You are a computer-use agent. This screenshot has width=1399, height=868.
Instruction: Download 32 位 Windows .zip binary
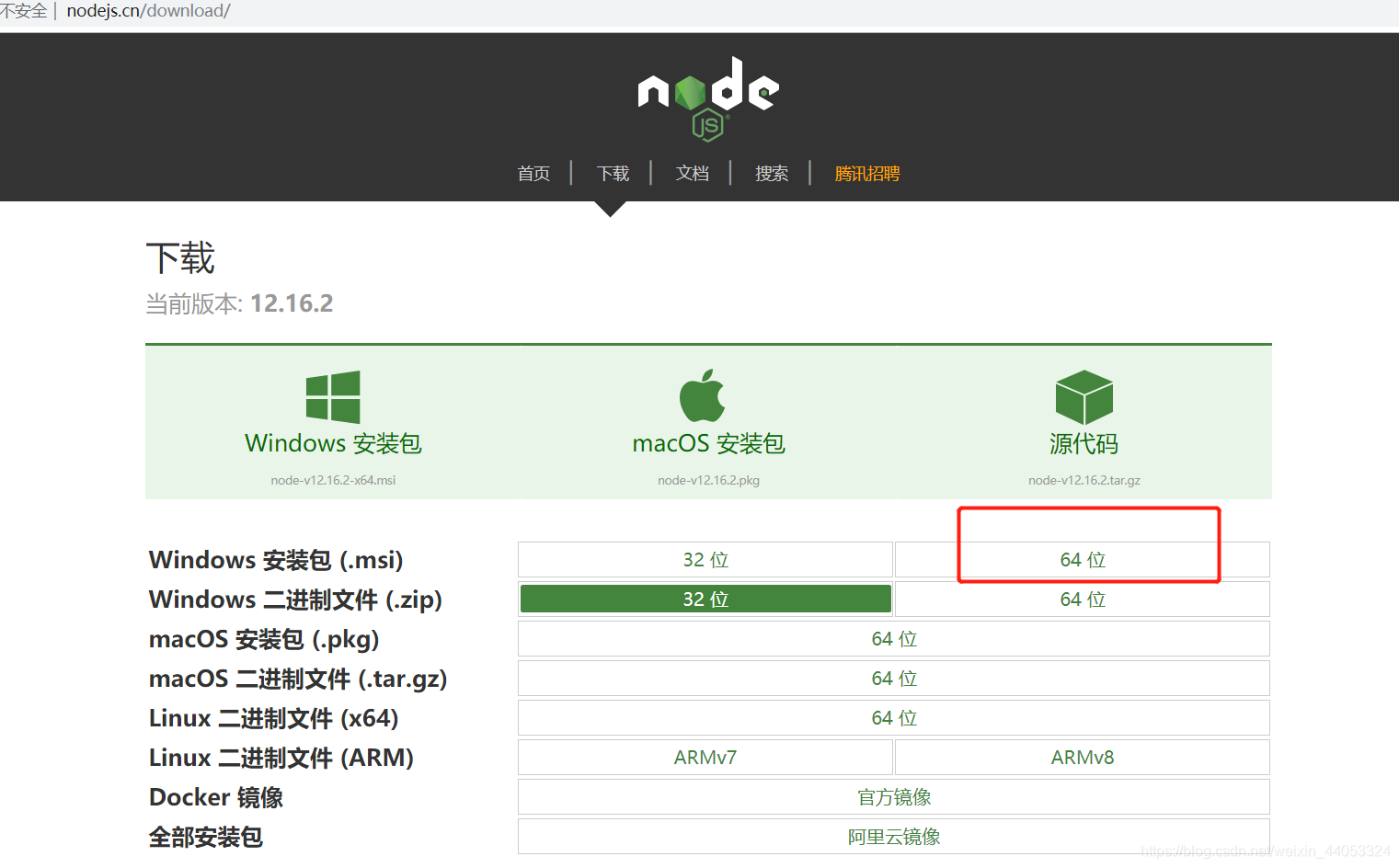tap(705, 600)
